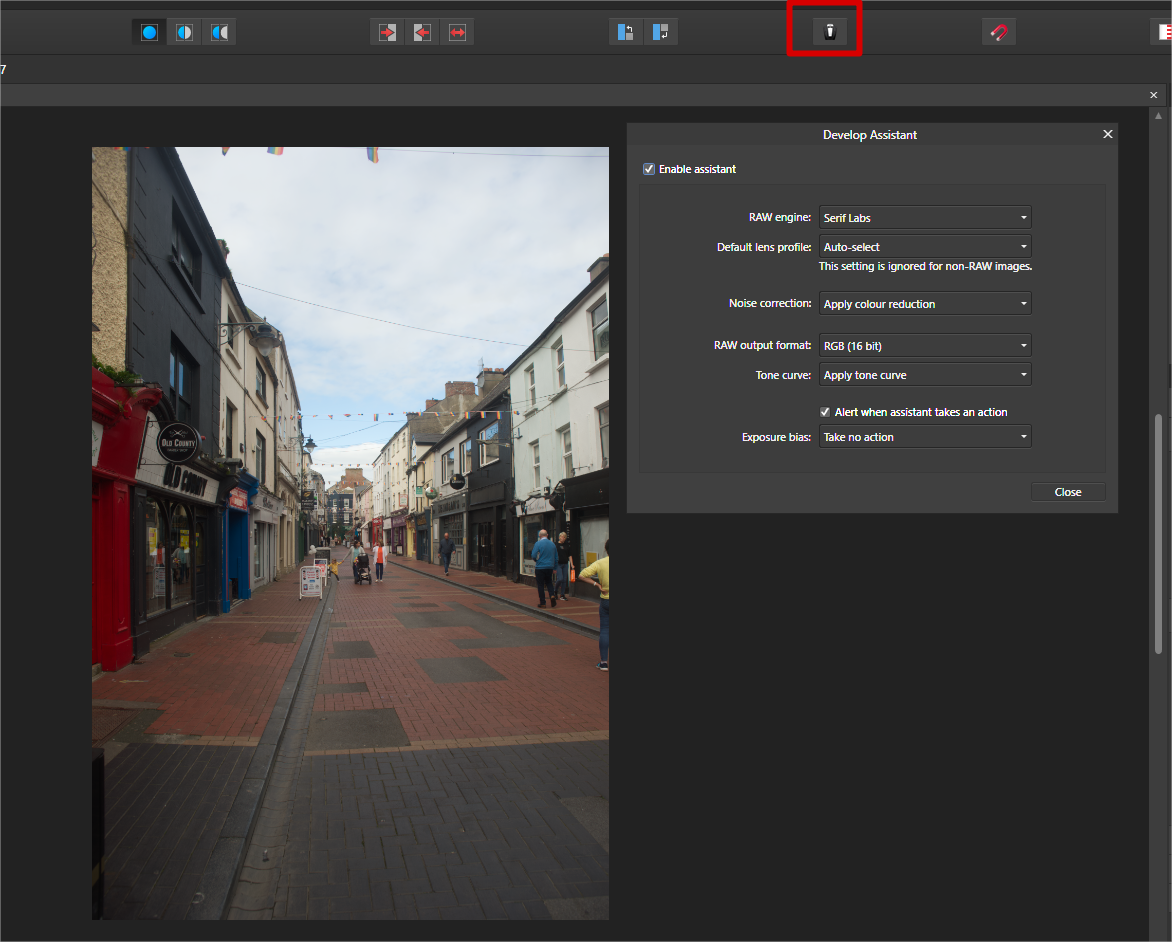Screen dimensions: 1172x942
Task: Toggle Alert when assistant takes an action
Action: (825, 412)
